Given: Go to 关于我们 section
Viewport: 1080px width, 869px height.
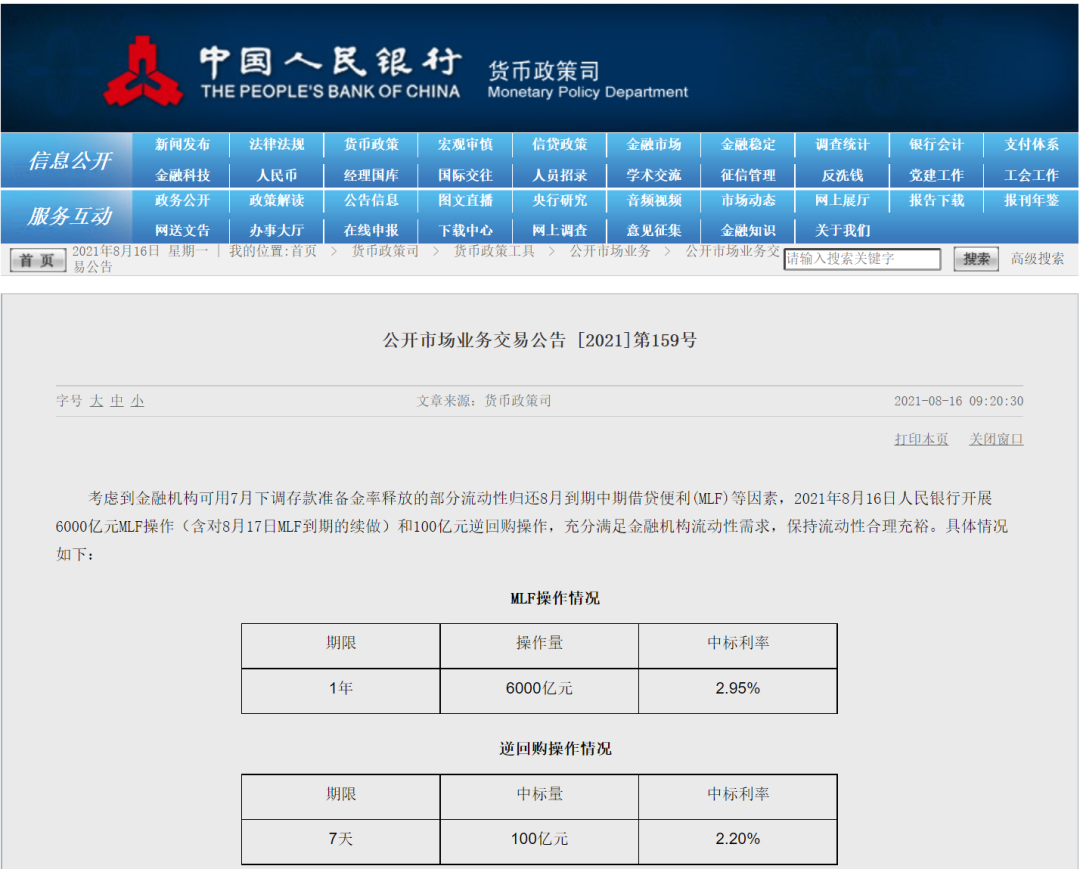Looking at the screenshot, I should 842,231.
